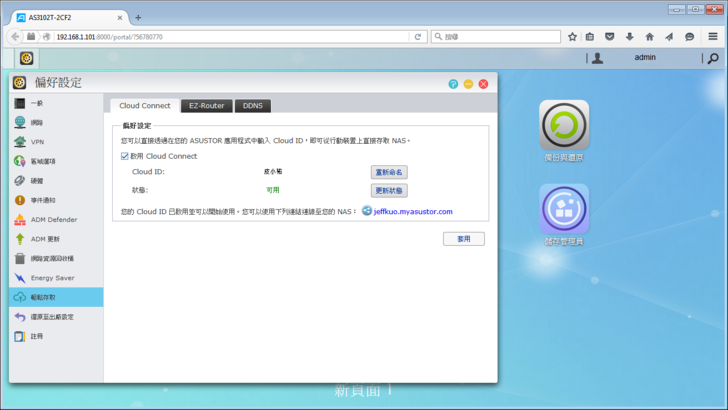Image resolution: width=728 pixels, height=410 pixels.
Task: Open a new browser tab
Action: click(138, 17)
